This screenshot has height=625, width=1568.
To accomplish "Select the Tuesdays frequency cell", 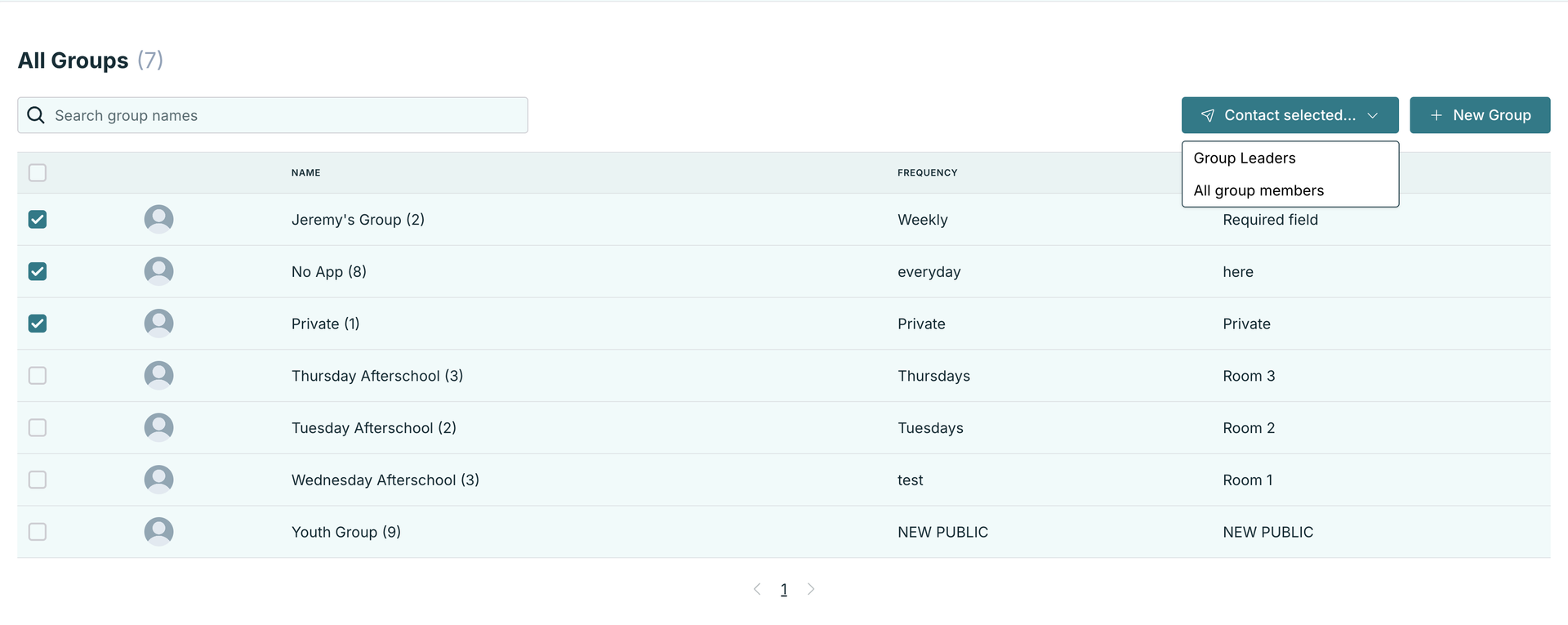I will pos(931,428).
